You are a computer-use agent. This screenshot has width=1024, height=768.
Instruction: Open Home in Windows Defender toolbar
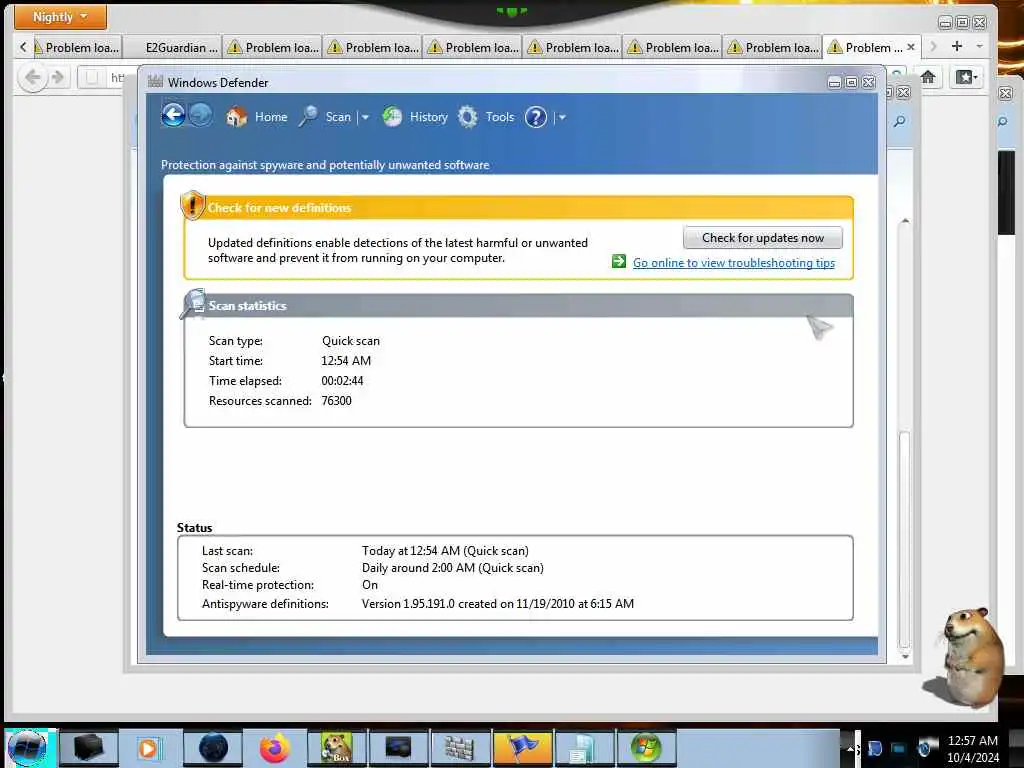click(x=271, y=117)
